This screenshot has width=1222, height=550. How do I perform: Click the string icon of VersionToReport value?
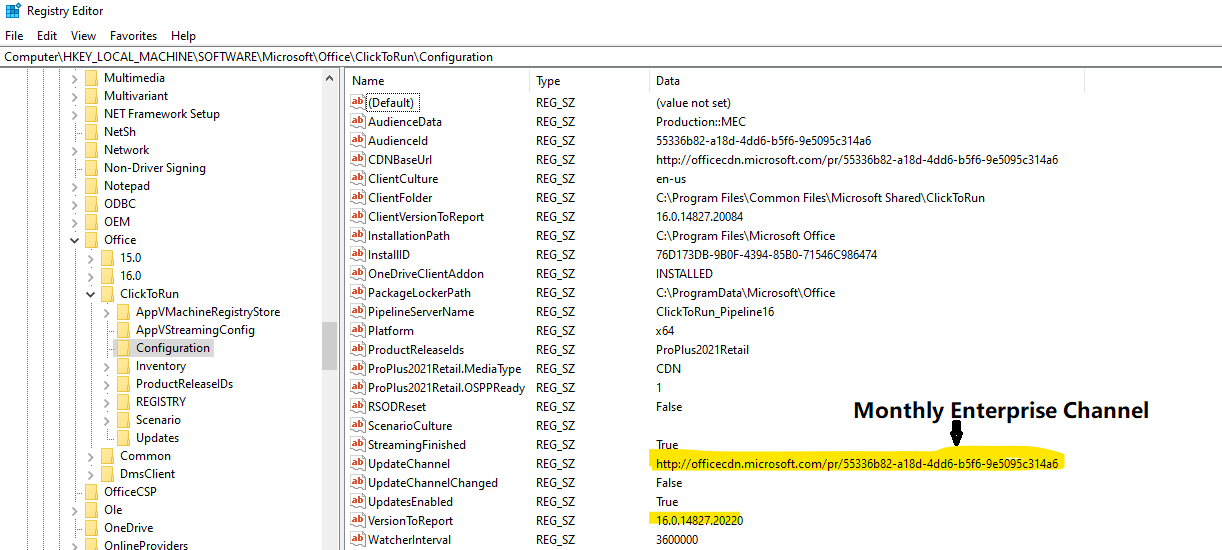pos(358,520)
